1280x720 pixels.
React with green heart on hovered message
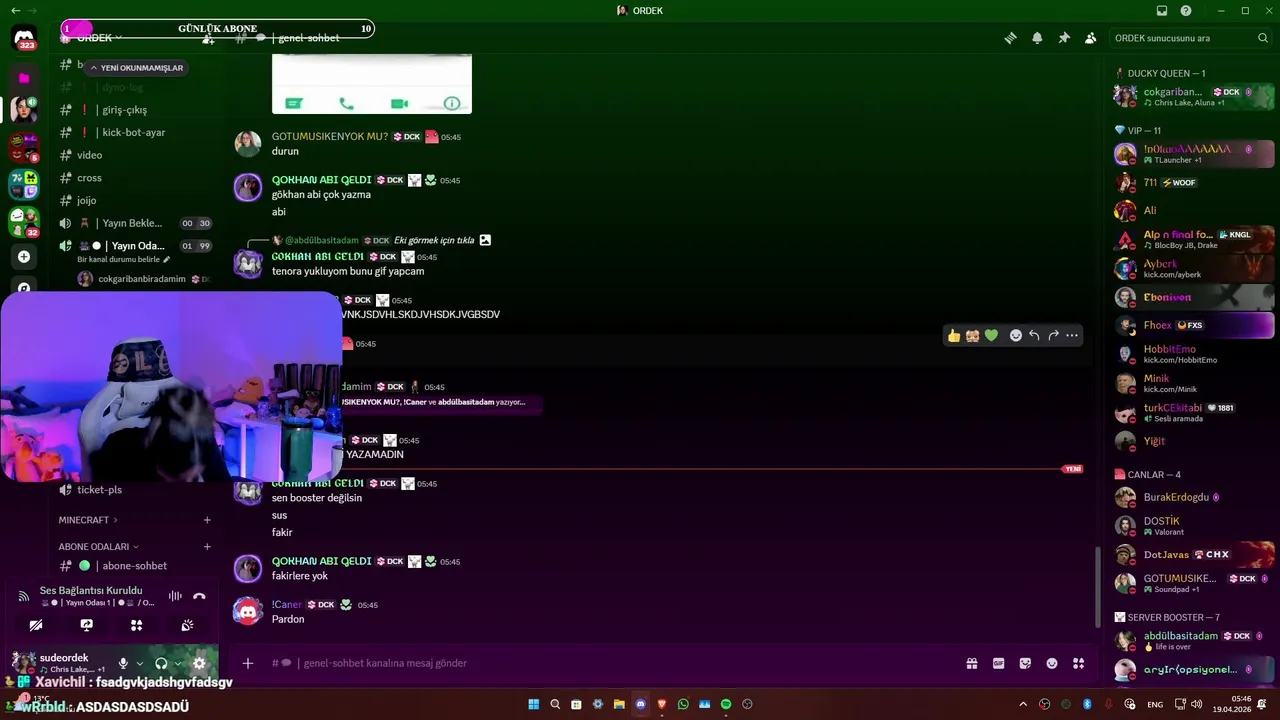tap(991, 335)
